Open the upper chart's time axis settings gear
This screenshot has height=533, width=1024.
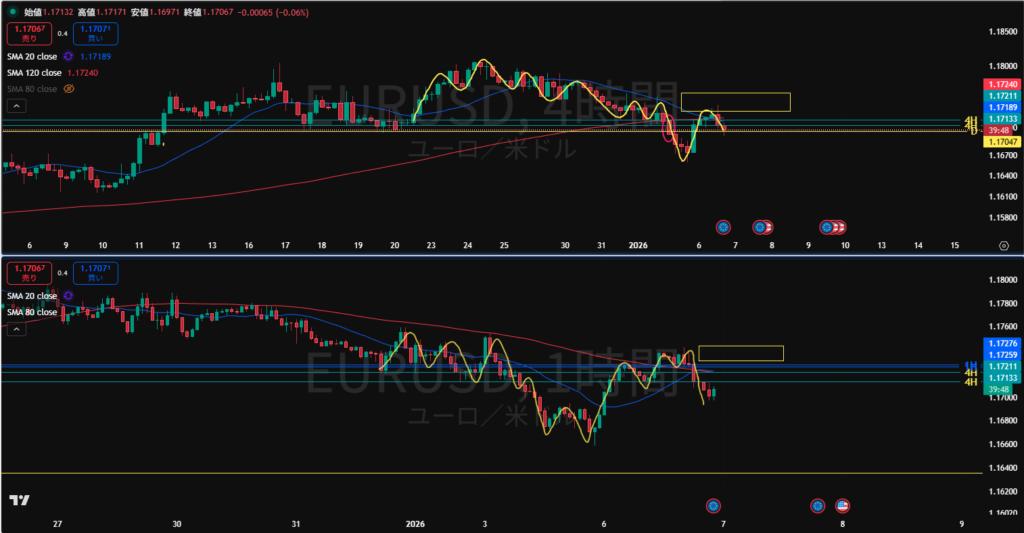[1003, 245]
